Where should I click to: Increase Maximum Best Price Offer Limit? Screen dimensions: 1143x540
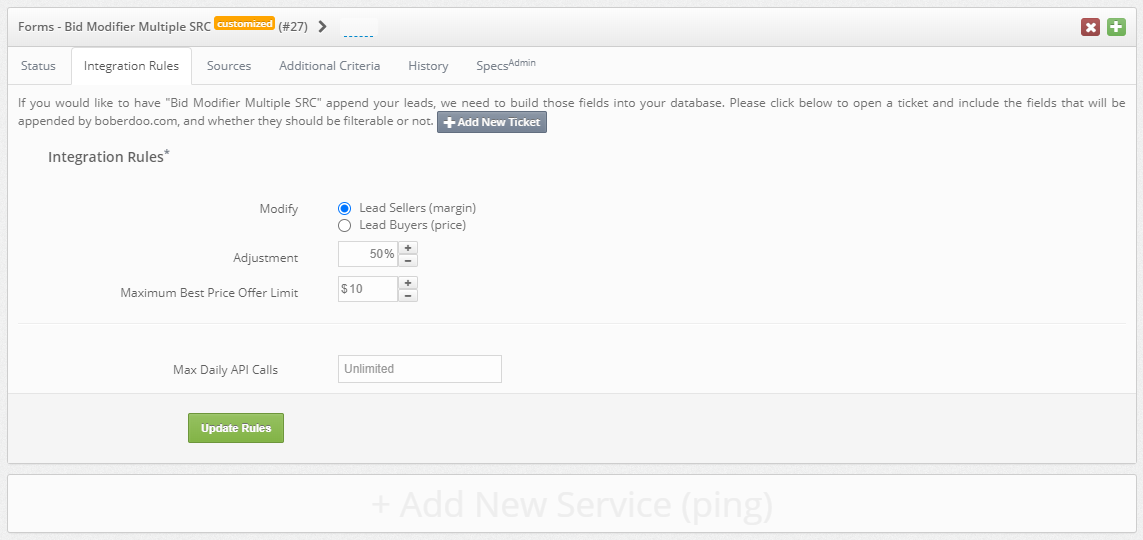coord(408,283)
